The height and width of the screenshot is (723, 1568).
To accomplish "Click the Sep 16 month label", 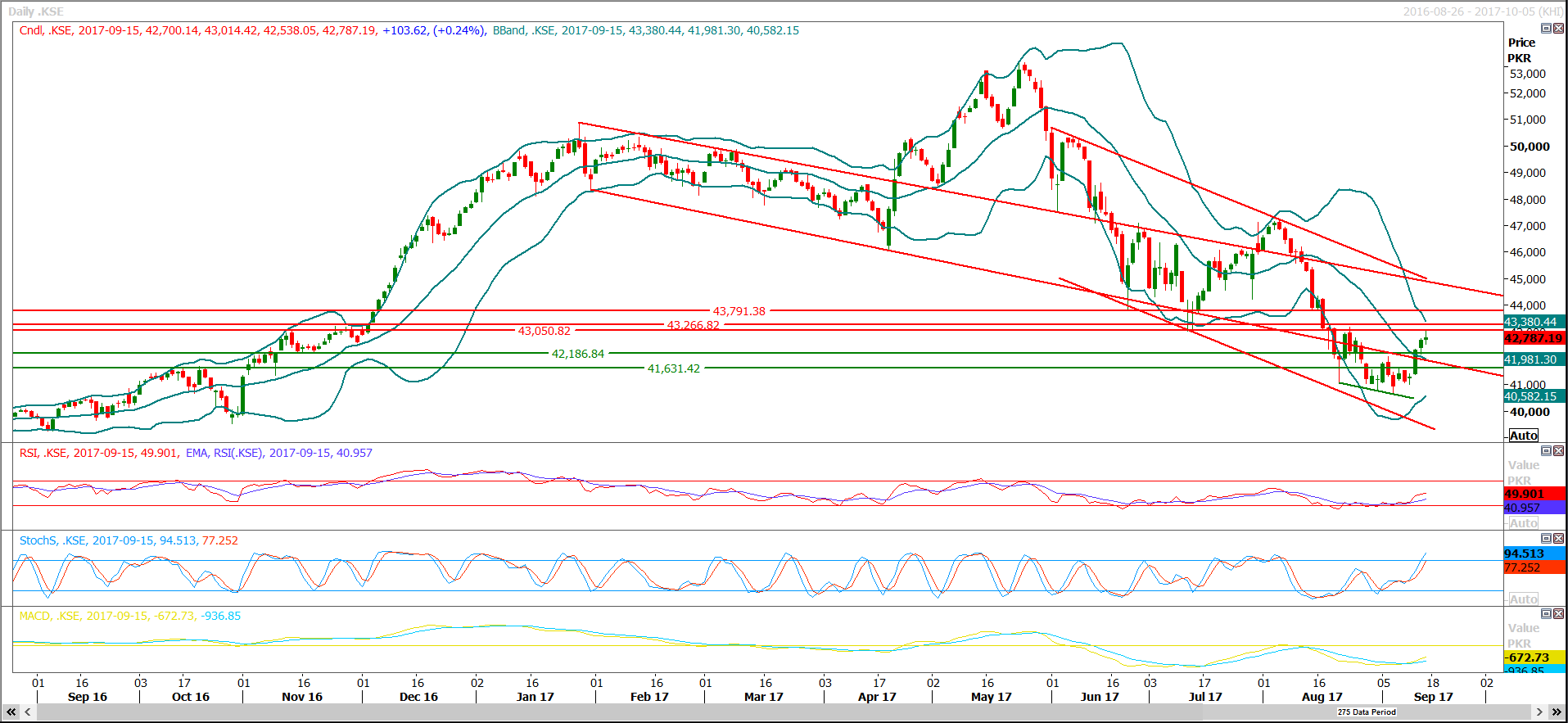I will 88,697.
